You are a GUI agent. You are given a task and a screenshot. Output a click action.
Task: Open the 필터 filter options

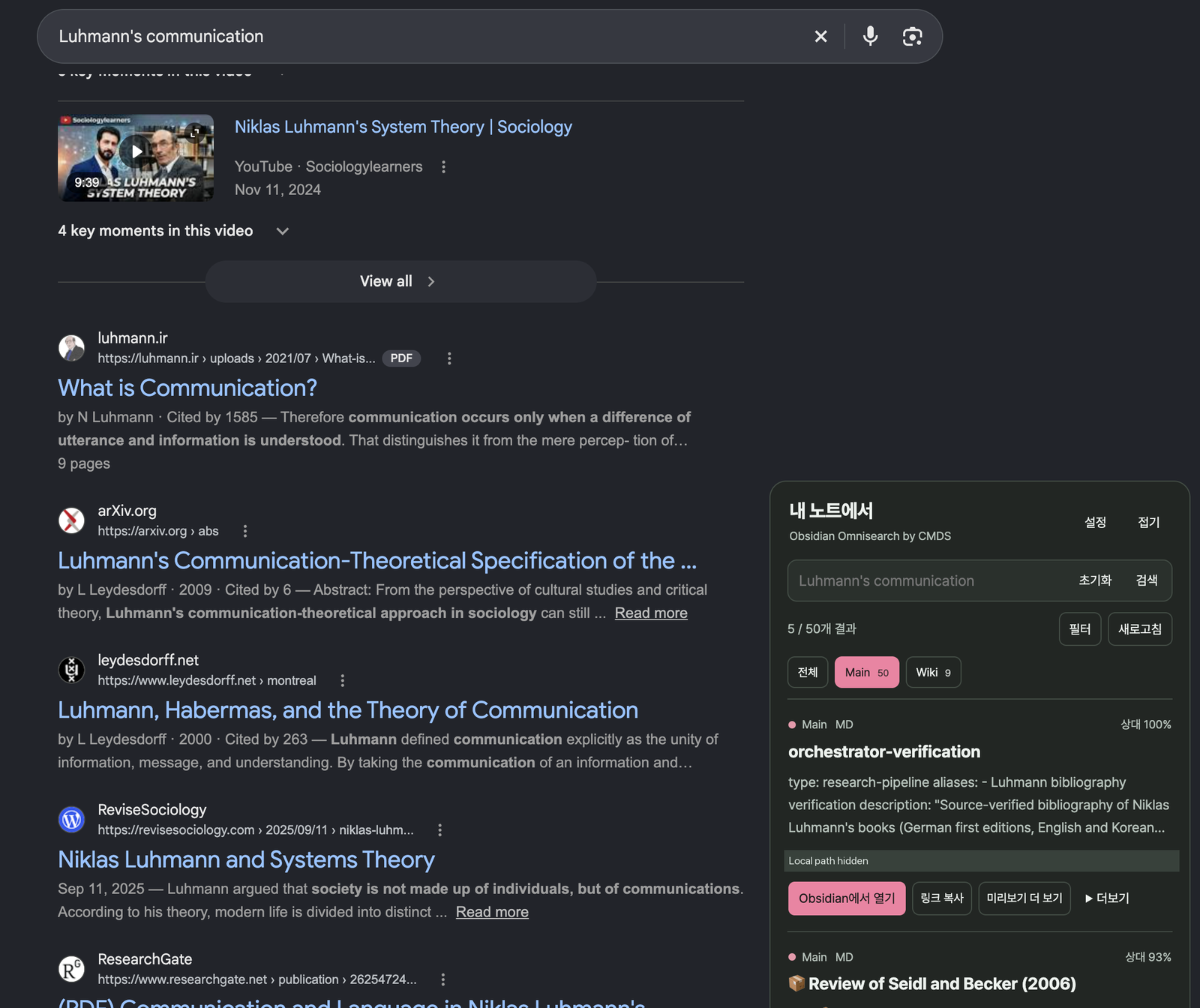(x=1080, y=629)
